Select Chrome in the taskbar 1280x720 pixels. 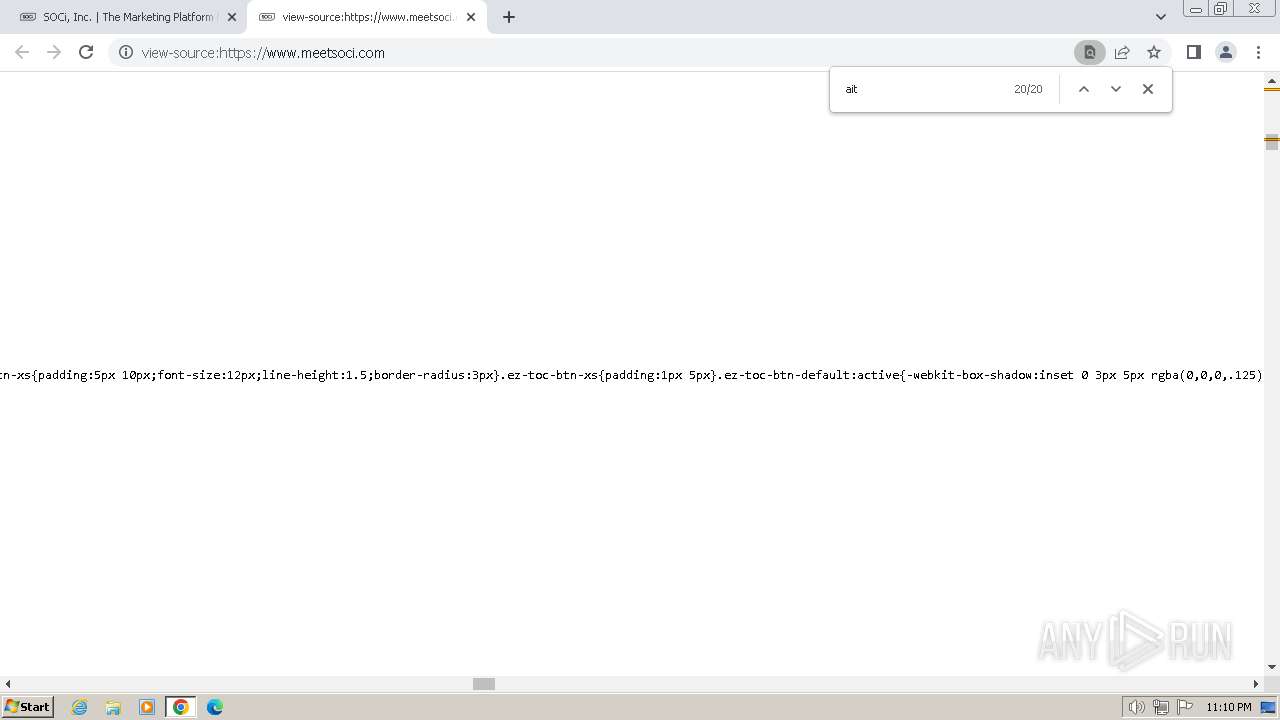pyautogui.click(x=181, y=707)
